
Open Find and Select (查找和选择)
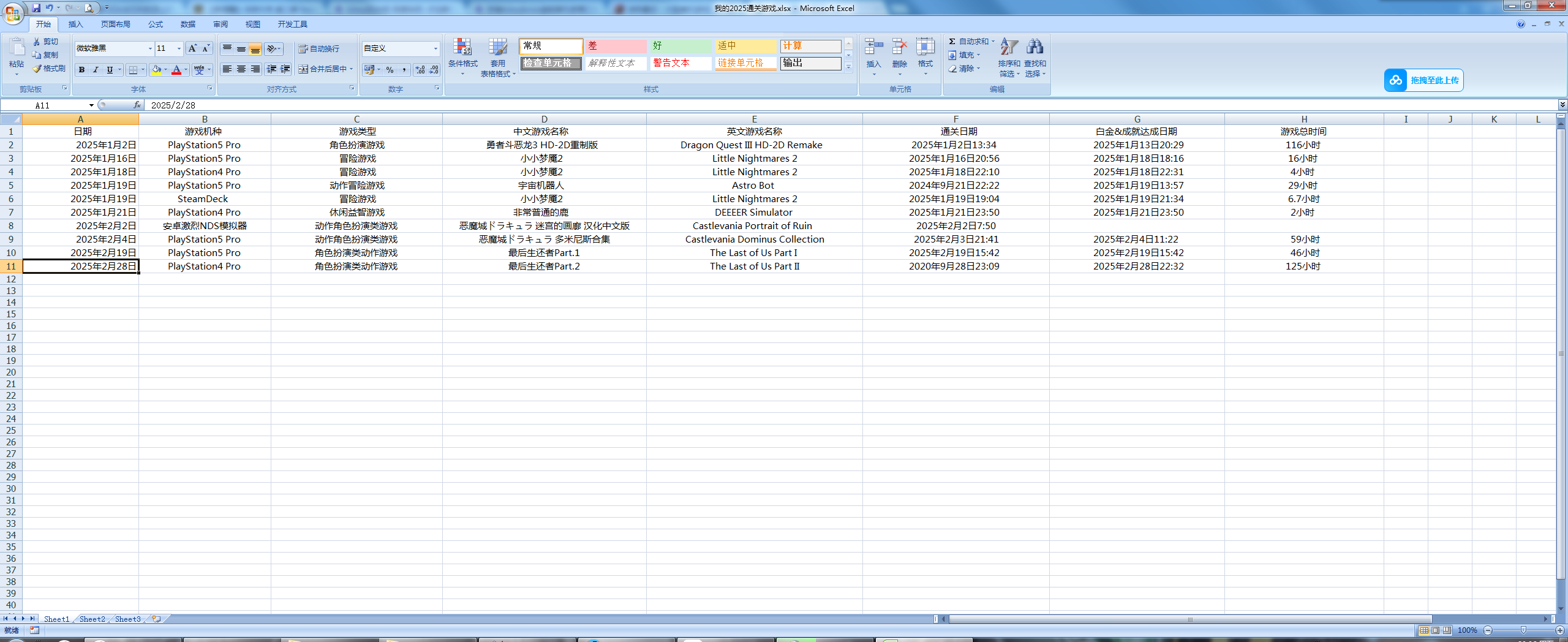click(x=1035, y=57)
